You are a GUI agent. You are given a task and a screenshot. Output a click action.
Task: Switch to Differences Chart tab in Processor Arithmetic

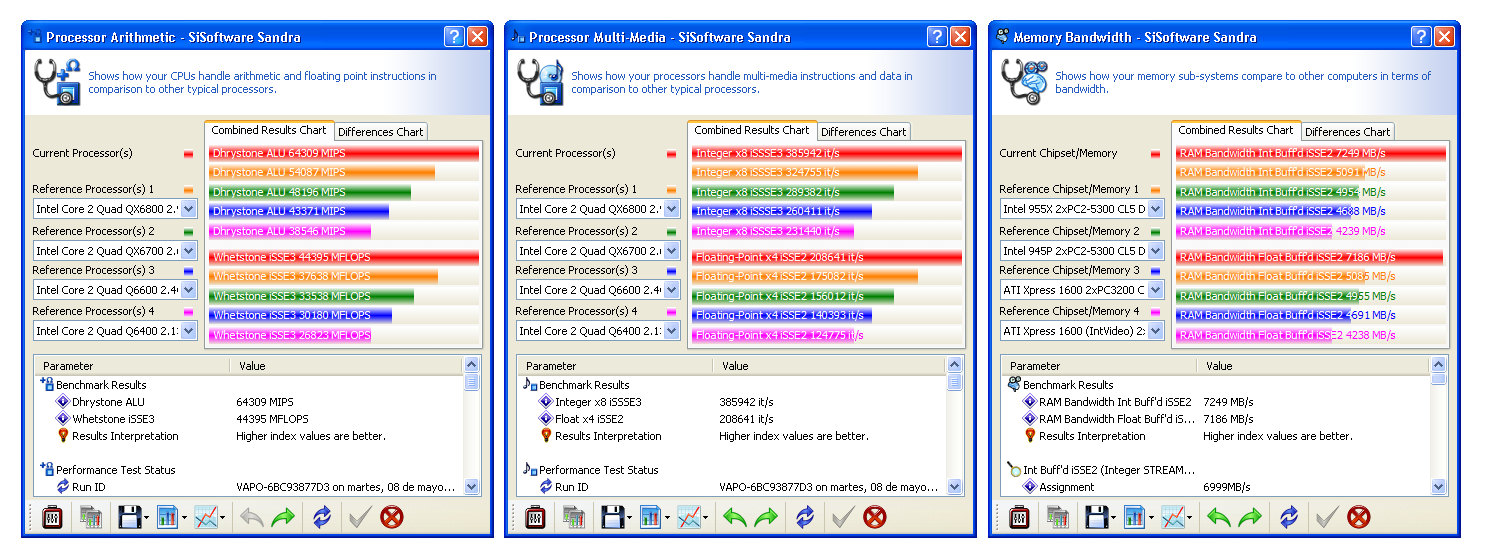(x=380, y=132)
